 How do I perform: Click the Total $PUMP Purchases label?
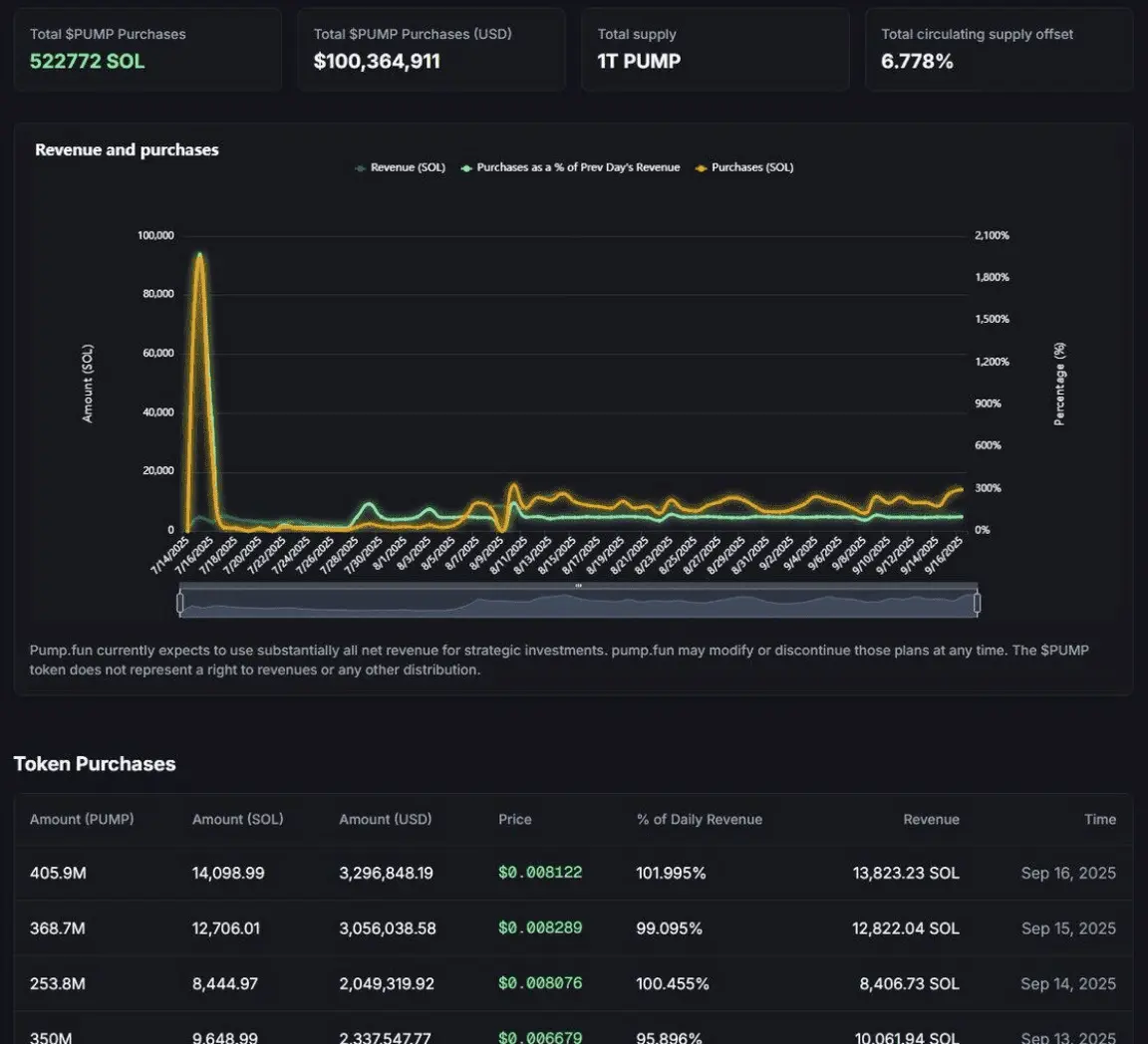tap(108, 35)
